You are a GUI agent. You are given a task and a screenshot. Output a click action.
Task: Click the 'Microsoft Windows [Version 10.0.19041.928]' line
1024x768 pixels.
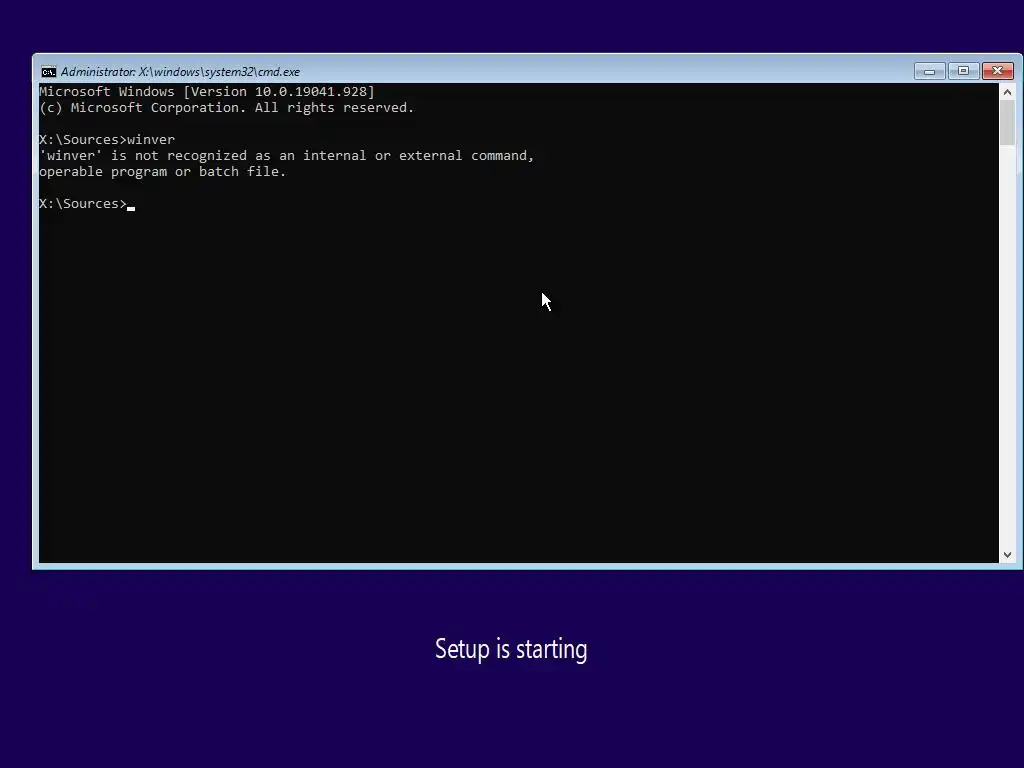[207, 91]
